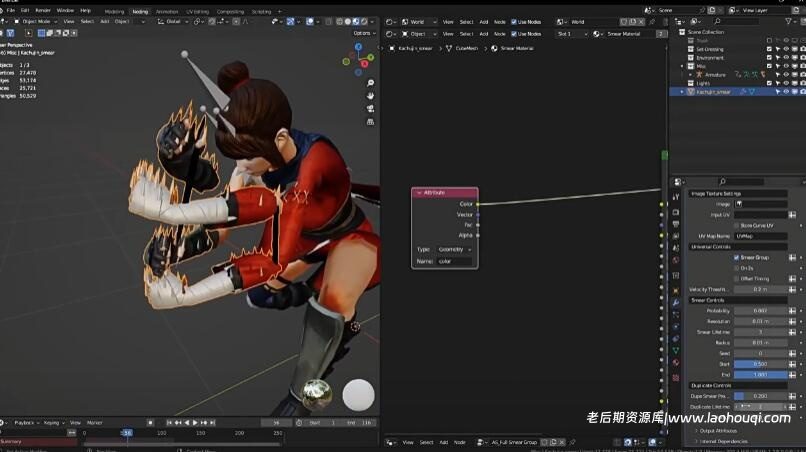The width and height of the screenshot is (806, 452).
Task: Open Material properties tab icon
Action: [676, 363]
